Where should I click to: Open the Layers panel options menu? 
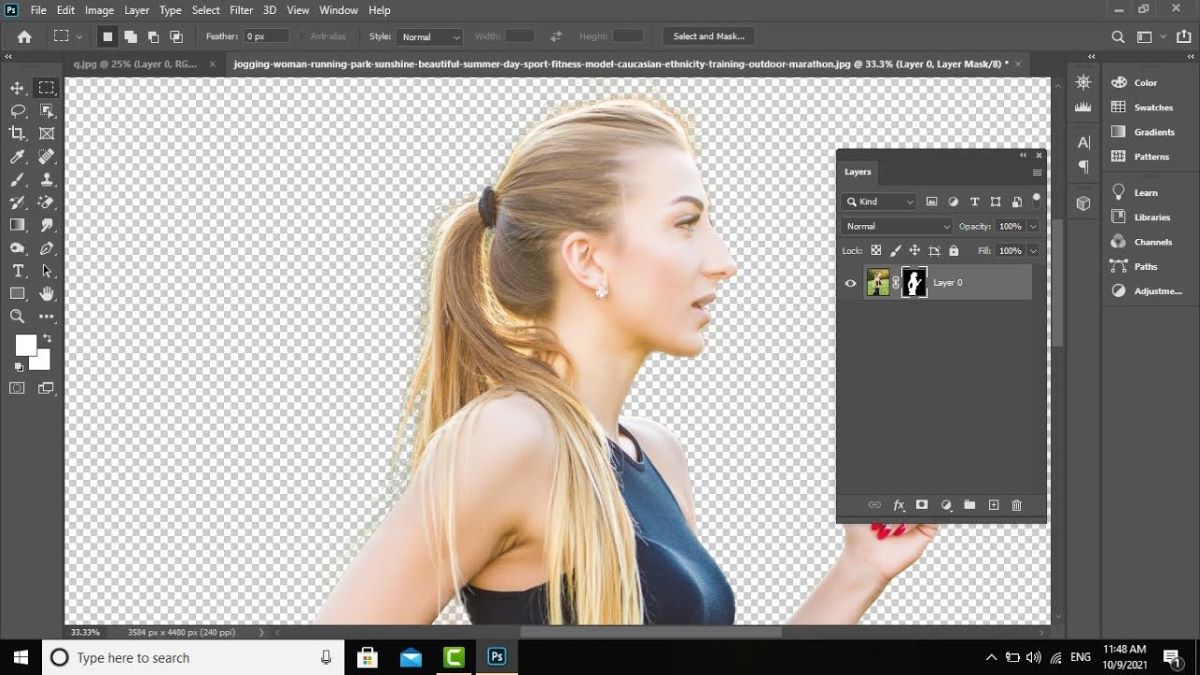pyautogui.click(x=1037, y=172)
